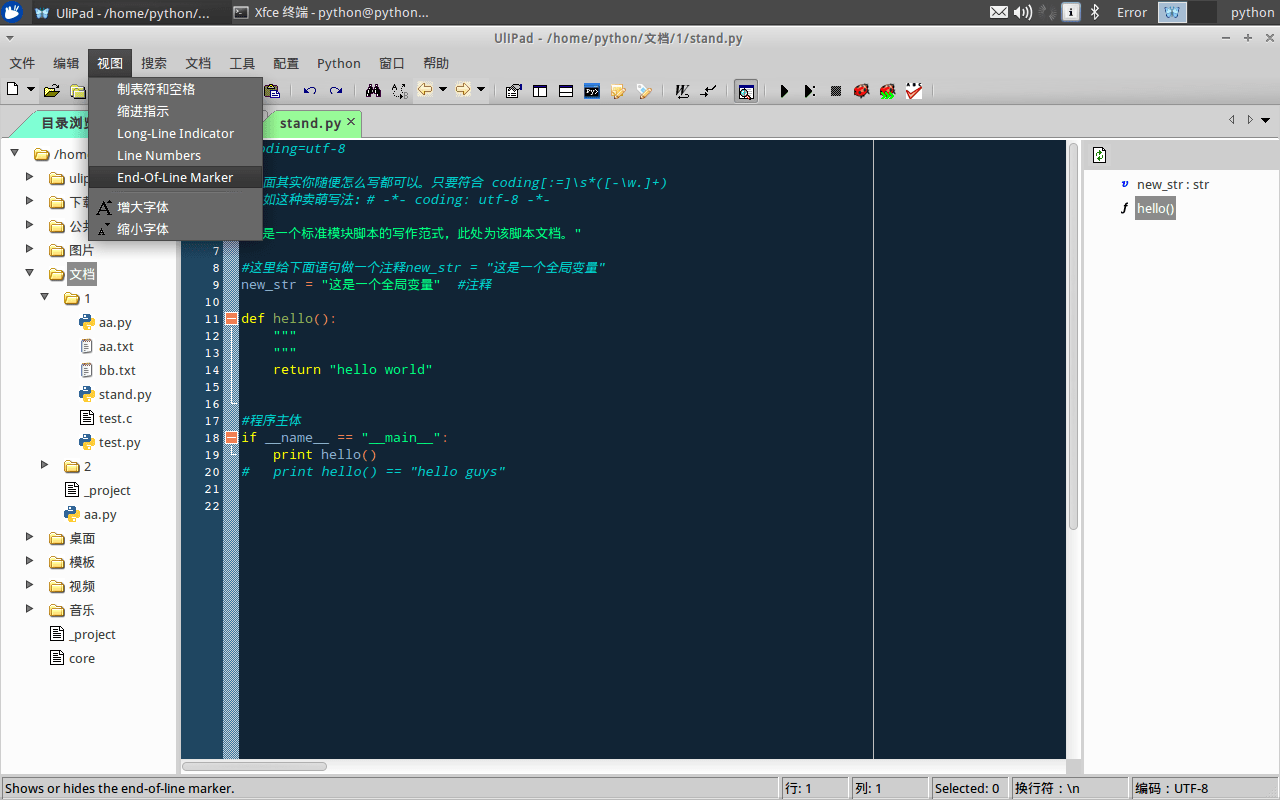Viewport: 1280px width, 800px height.
Task: Toggle the Long-Line Indicator option
Action: pos(176,133)
